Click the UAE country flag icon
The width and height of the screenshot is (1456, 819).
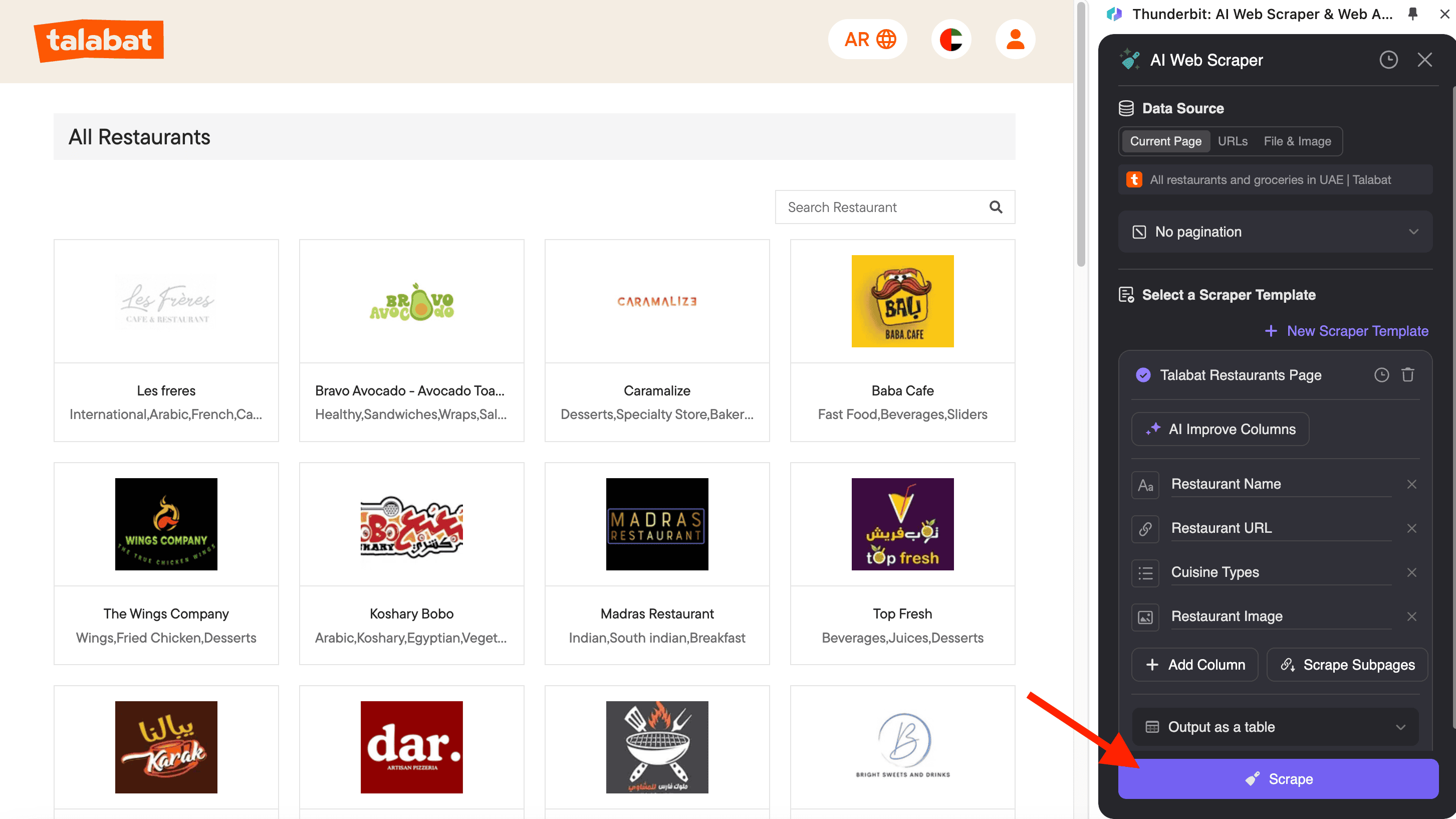951,40
